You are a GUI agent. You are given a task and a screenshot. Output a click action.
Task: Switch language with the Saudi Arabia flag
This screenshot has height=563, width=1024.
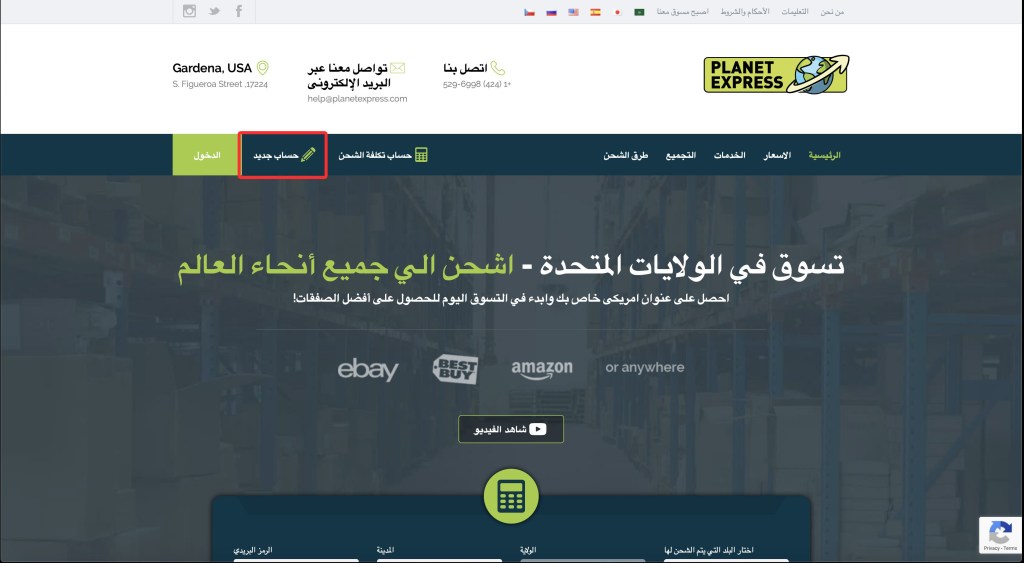point(639,12)
